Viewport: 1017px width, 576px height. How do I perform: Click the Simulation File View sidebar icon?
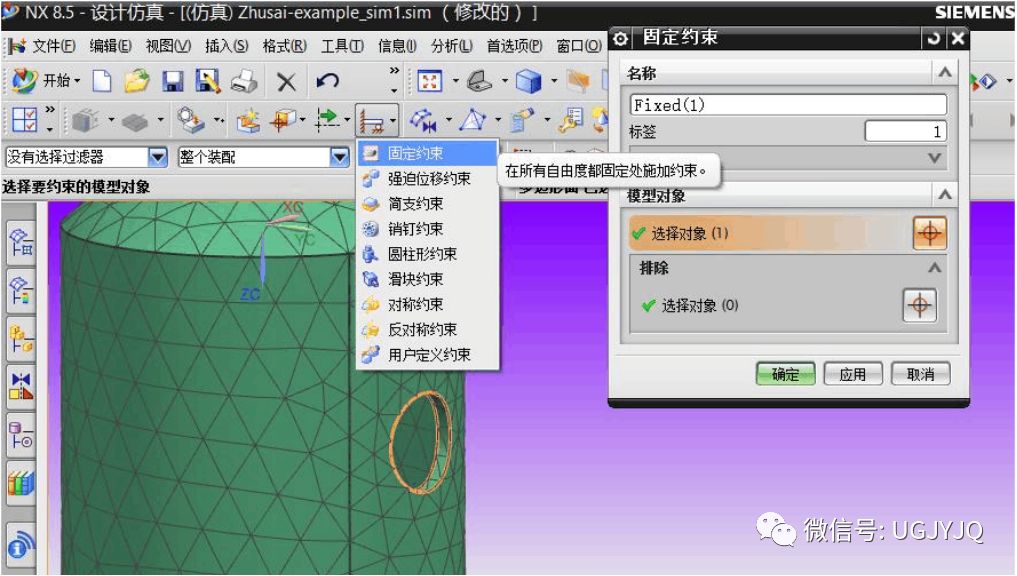pyautogui.click(x=21, y=291)
